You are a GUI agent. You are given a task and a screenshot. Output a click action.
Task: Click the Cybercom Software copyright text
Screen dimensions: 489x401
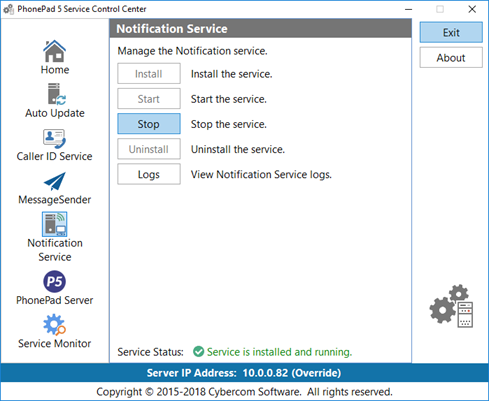(244, 391)
